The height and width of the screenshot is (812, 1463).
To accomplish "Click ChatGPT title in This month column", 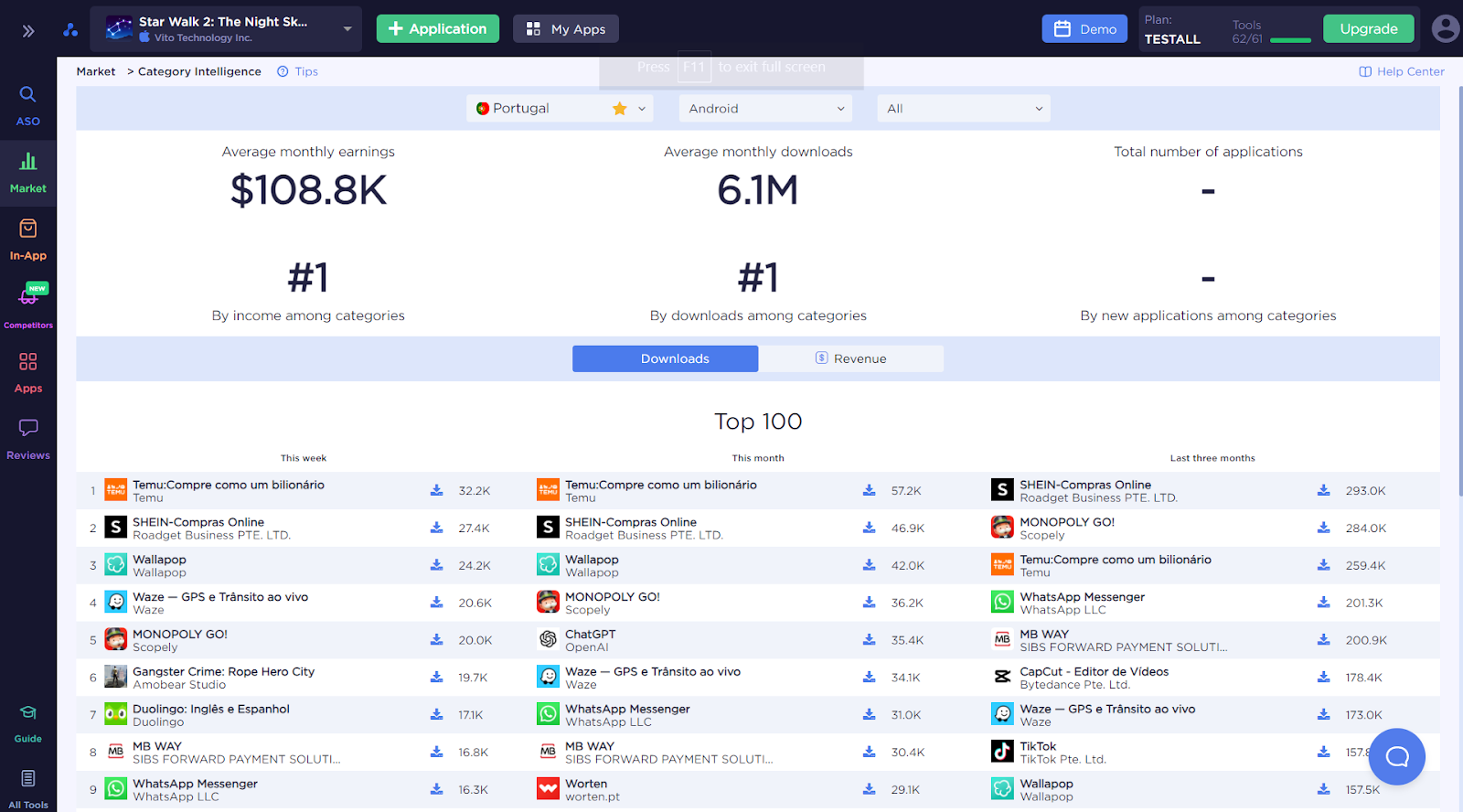I will [x=591, y=634].
